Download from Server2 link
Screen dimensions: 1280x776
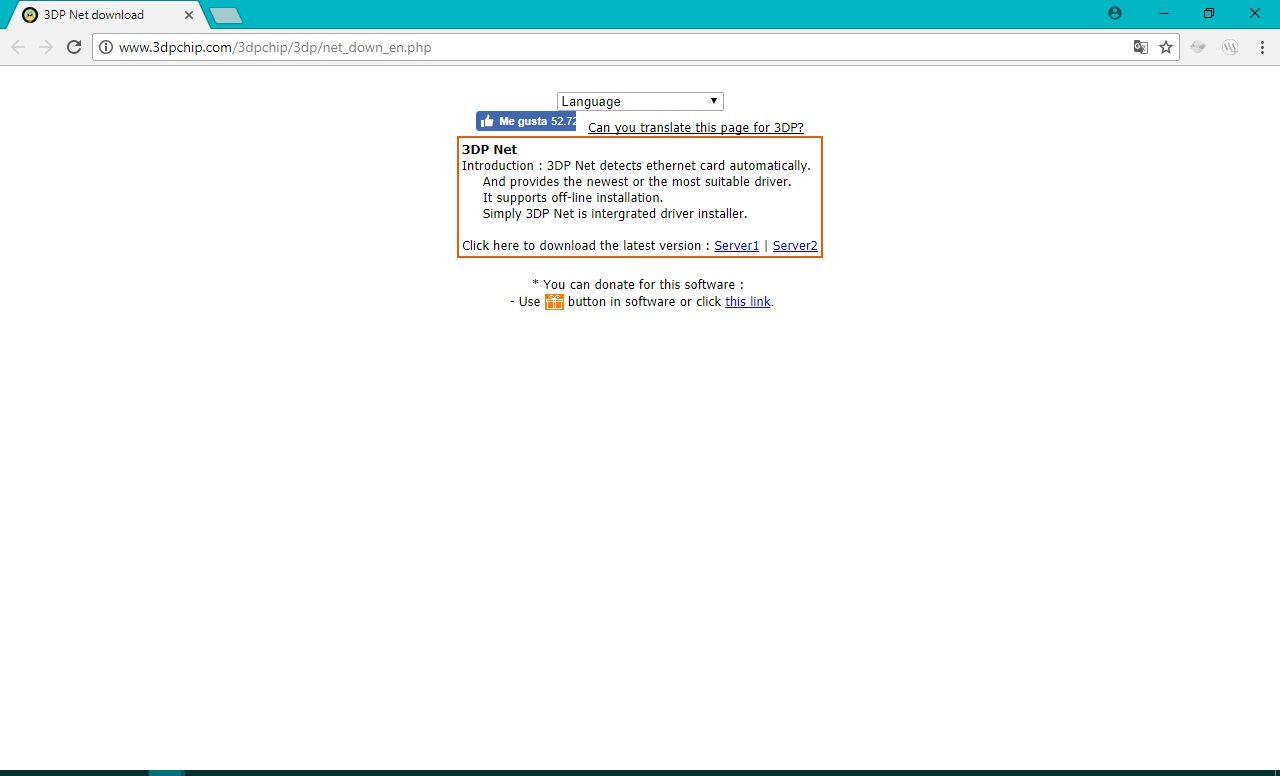pyautogui.click(x=795, y=246)
